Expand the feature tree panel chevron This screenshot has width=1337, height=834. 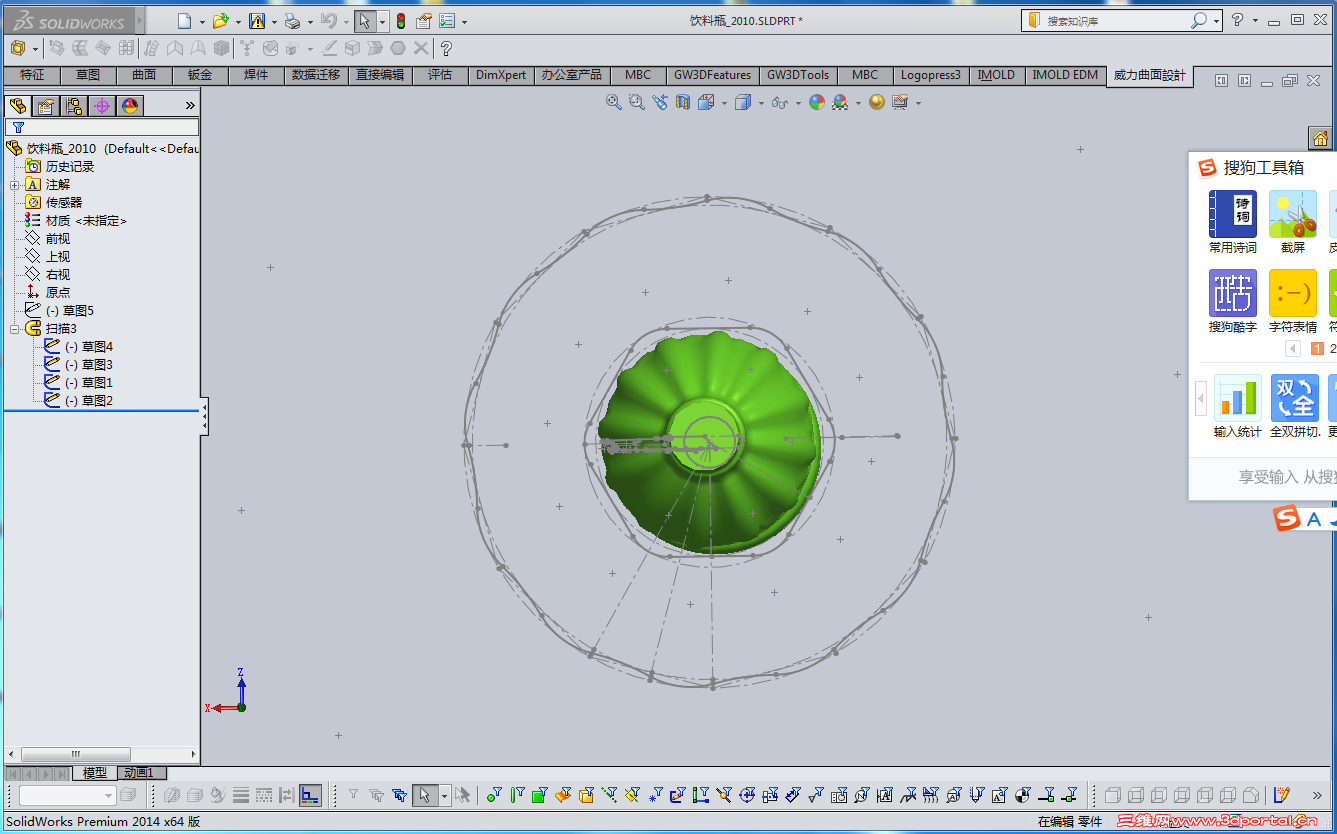pyautogui.click(x=190, y=106)
